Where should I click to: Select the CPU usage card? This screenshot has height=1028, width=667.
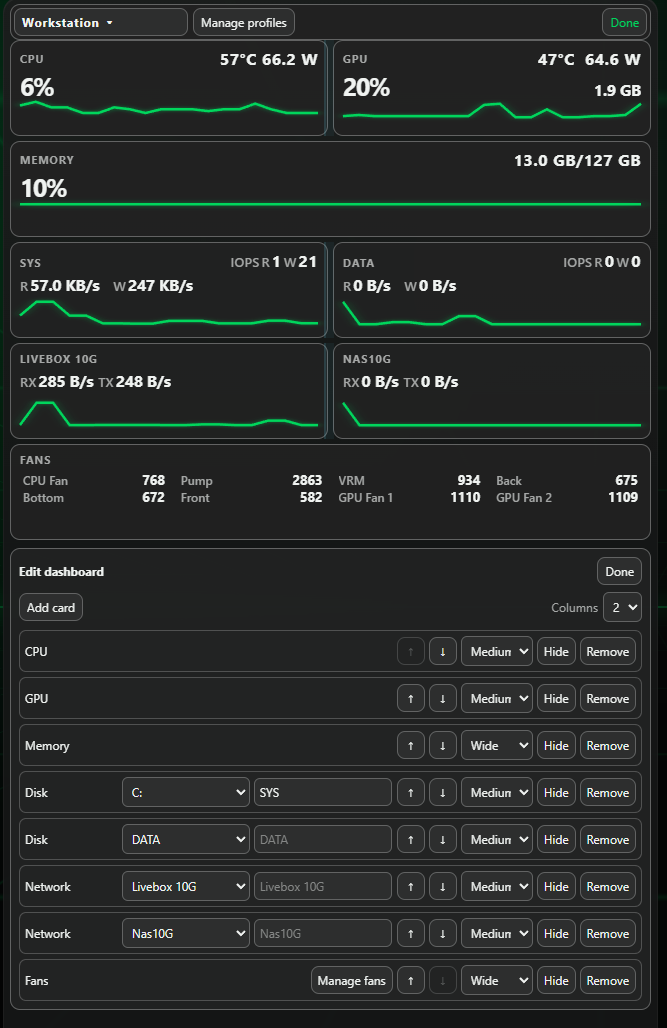[x=169, y=89]
